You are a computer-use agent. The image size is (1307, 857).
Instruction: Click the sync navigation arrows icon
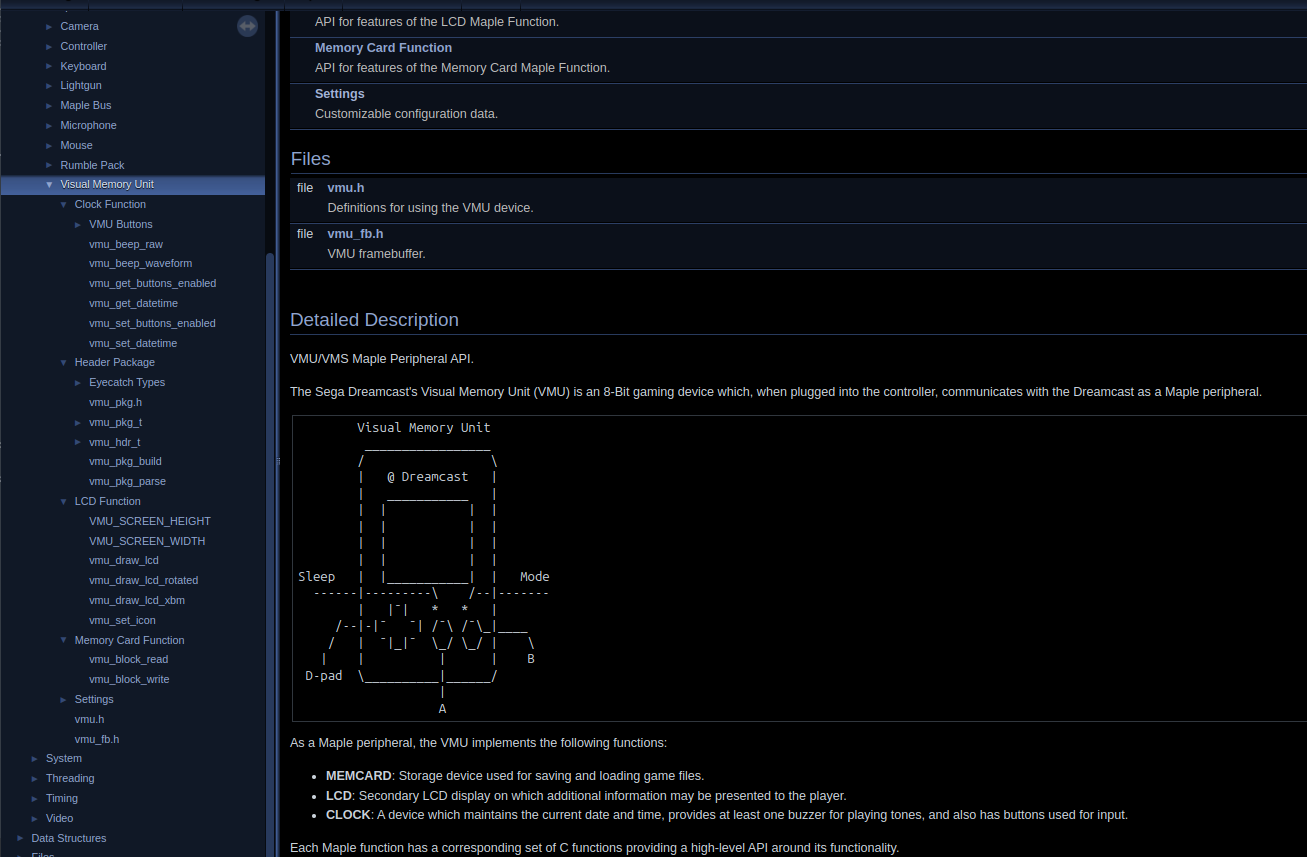(x=247, y=27)
